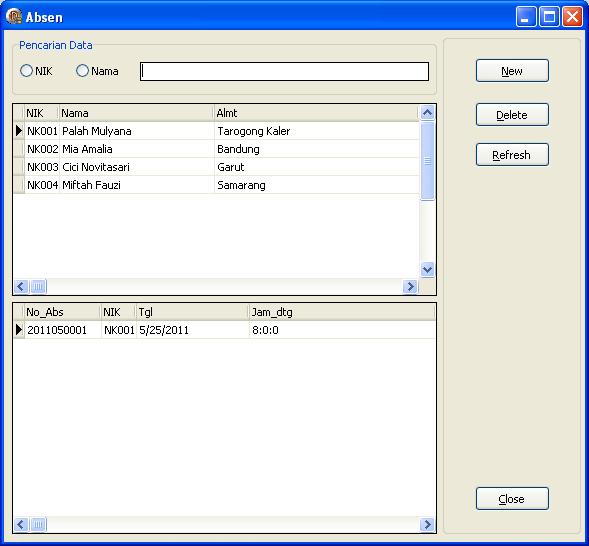Click the row selector beside NK003

click(19, 167)
